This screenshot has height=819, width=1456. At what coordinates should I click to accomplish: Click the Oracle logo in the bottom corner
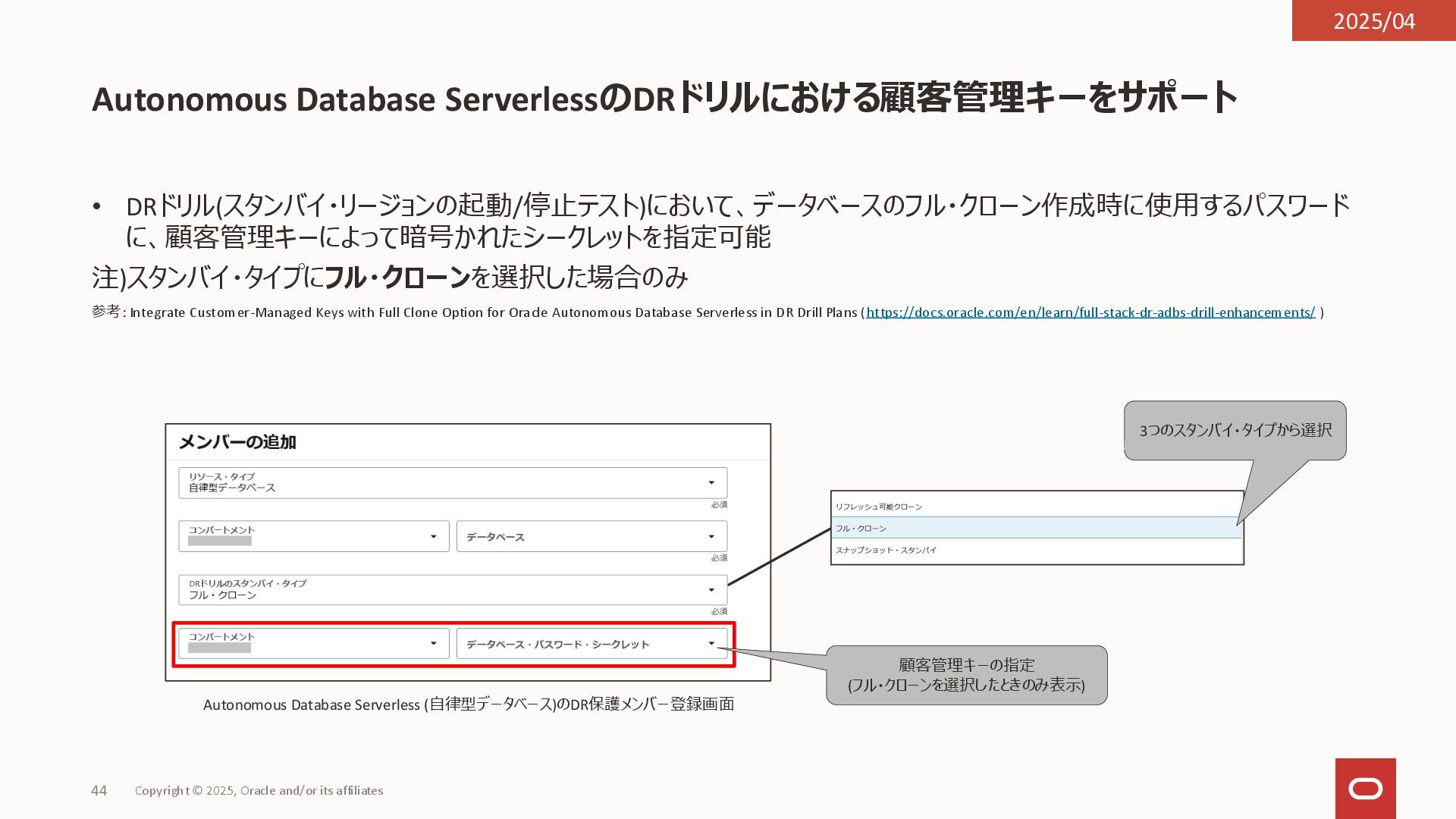pos(1365,789)
